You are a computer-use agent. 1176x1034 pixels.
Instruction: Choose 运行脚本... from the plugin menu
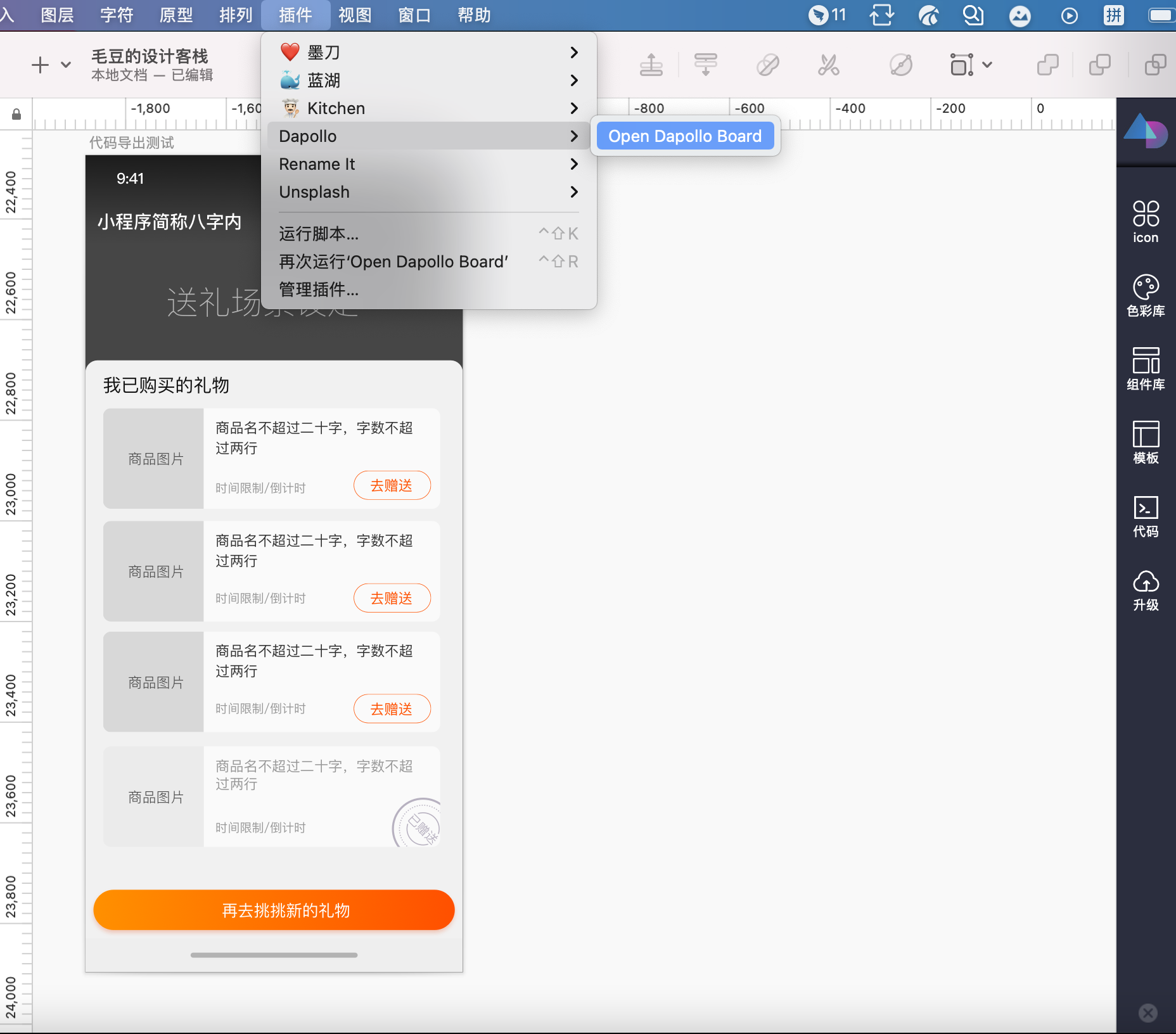(x=429, y=234)
